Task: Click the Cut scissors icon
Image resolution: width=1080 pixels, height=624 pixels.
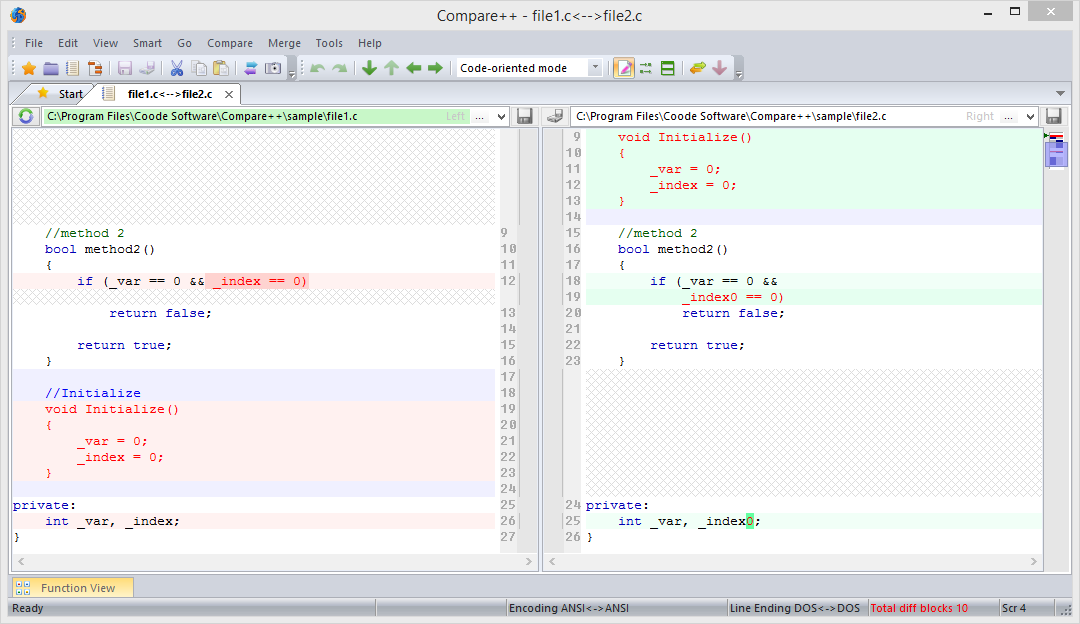Action: (176, 68)
